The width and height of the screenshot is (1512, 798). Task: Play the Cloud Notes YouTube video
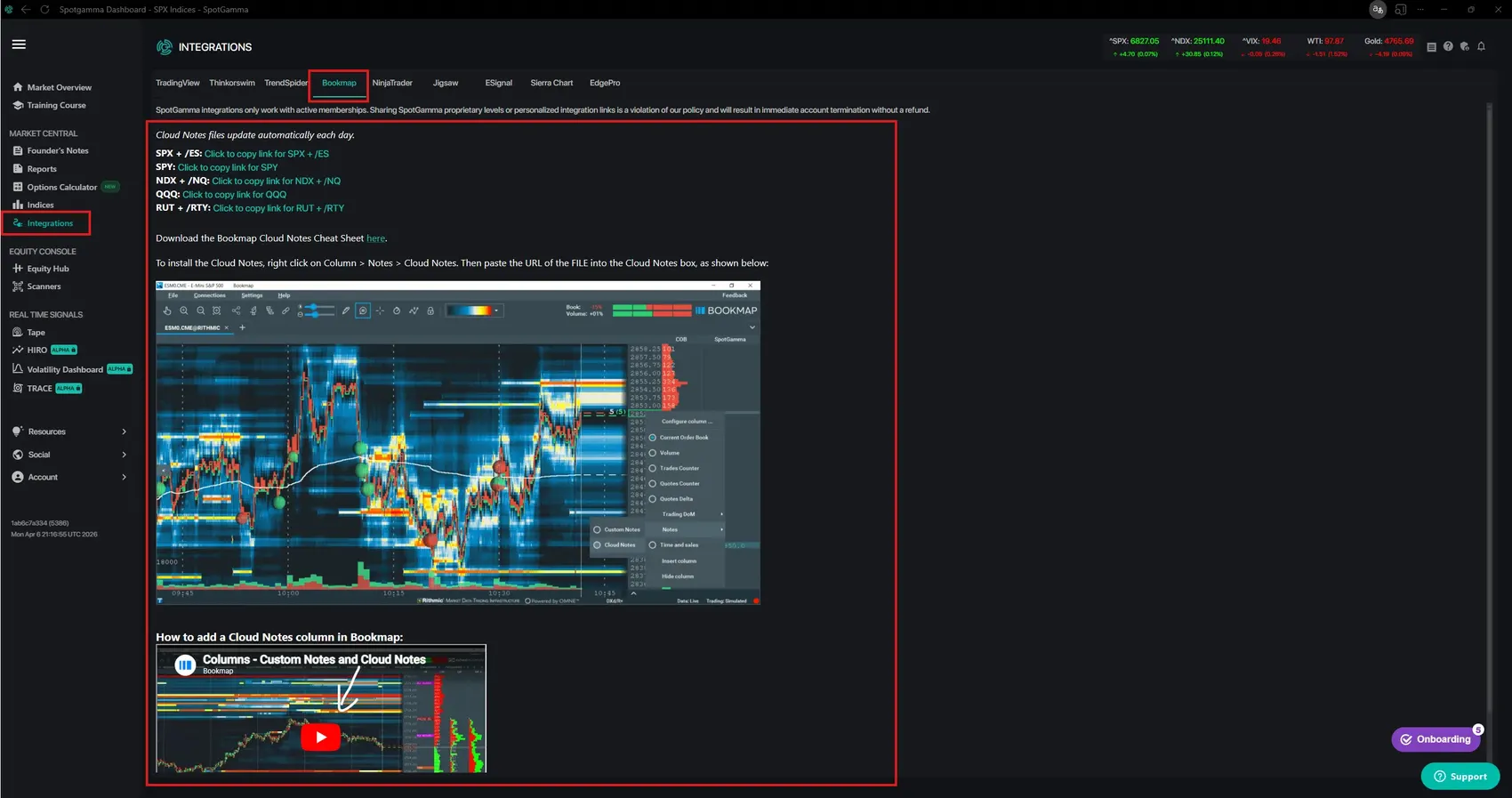[x=321, y=737]
